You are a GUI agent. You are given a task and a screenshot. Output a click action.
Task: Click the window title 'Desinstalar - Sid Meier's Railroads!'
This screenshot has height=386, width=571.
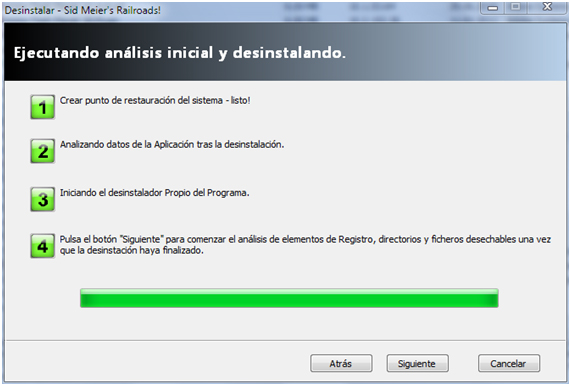tap(83, 10)
